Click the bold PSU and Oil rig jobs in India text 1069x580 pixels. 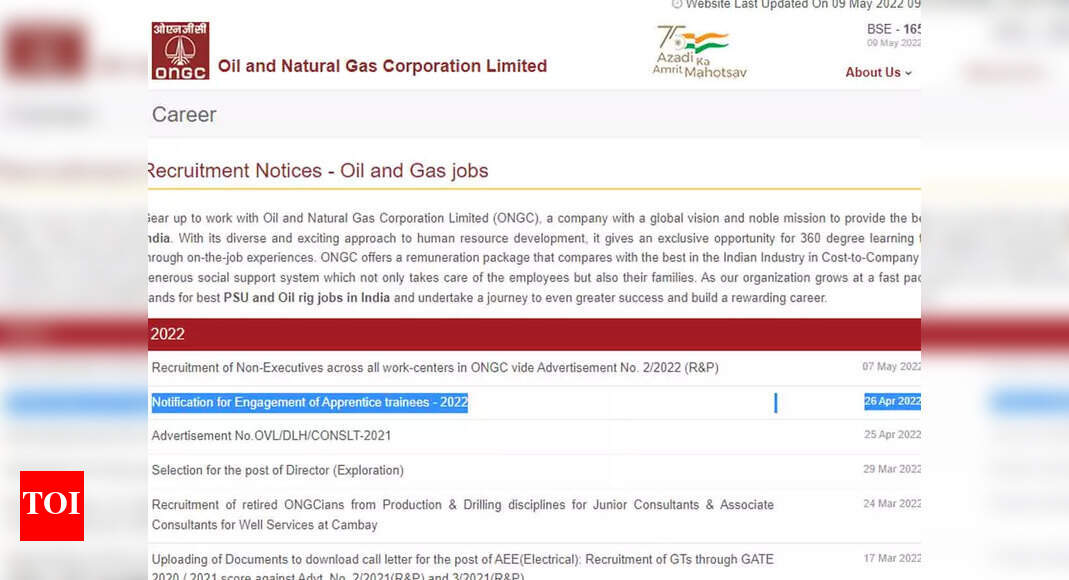point(307,298)
